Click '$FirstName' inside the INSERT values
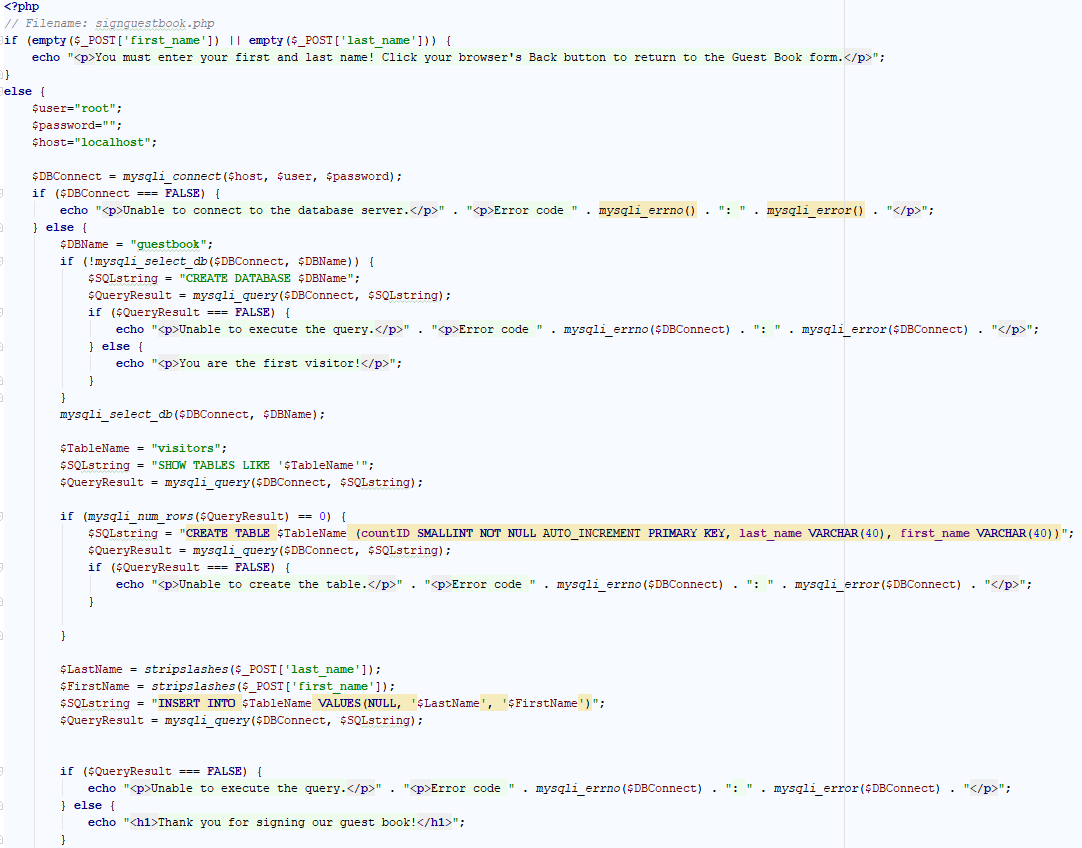 (542, 703)
